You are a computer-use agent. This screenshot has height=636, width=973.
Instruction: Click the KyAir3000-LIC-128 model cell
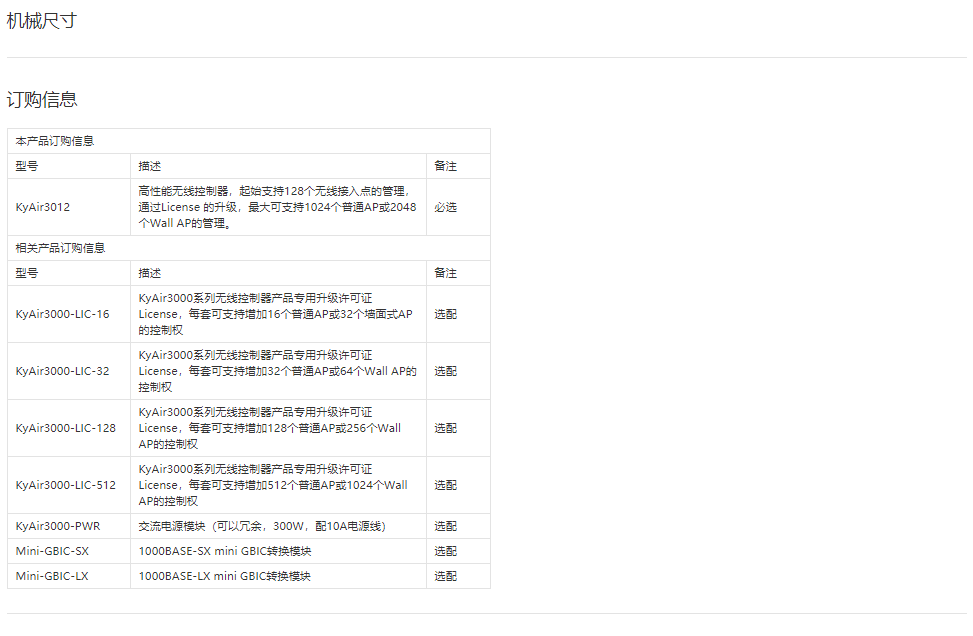66,428
